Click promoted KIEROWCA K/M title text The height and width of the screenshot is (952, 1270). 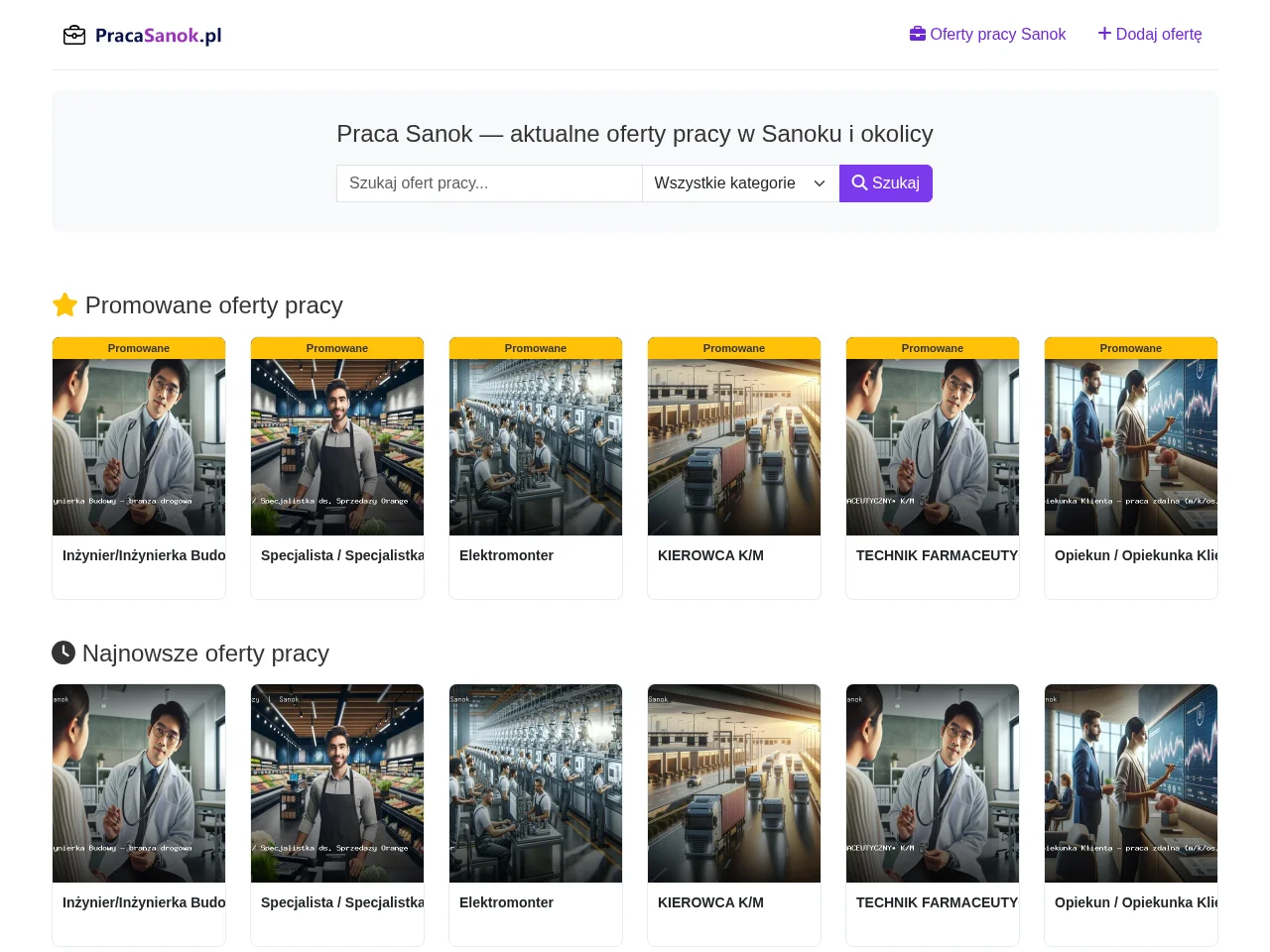point(710,555)
